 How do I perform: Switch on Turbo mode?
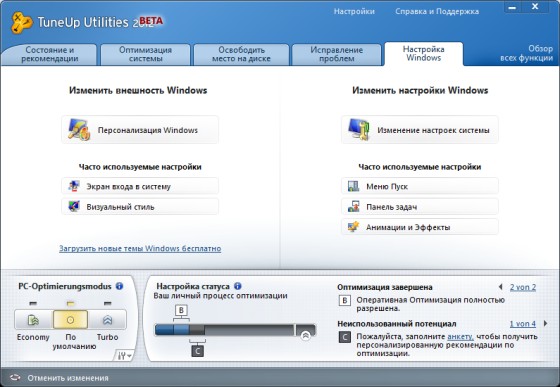108,320
